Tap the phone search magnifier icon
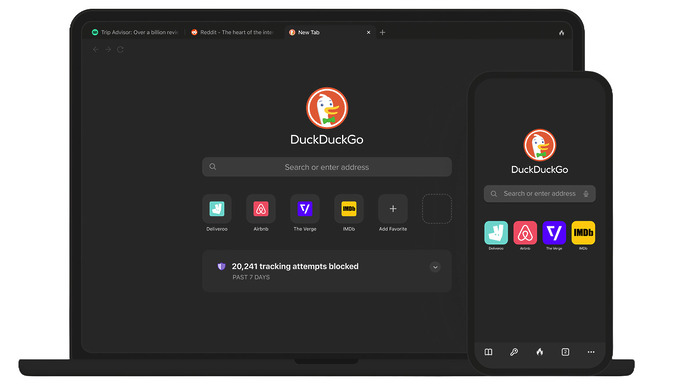 [x=494, y=194]
